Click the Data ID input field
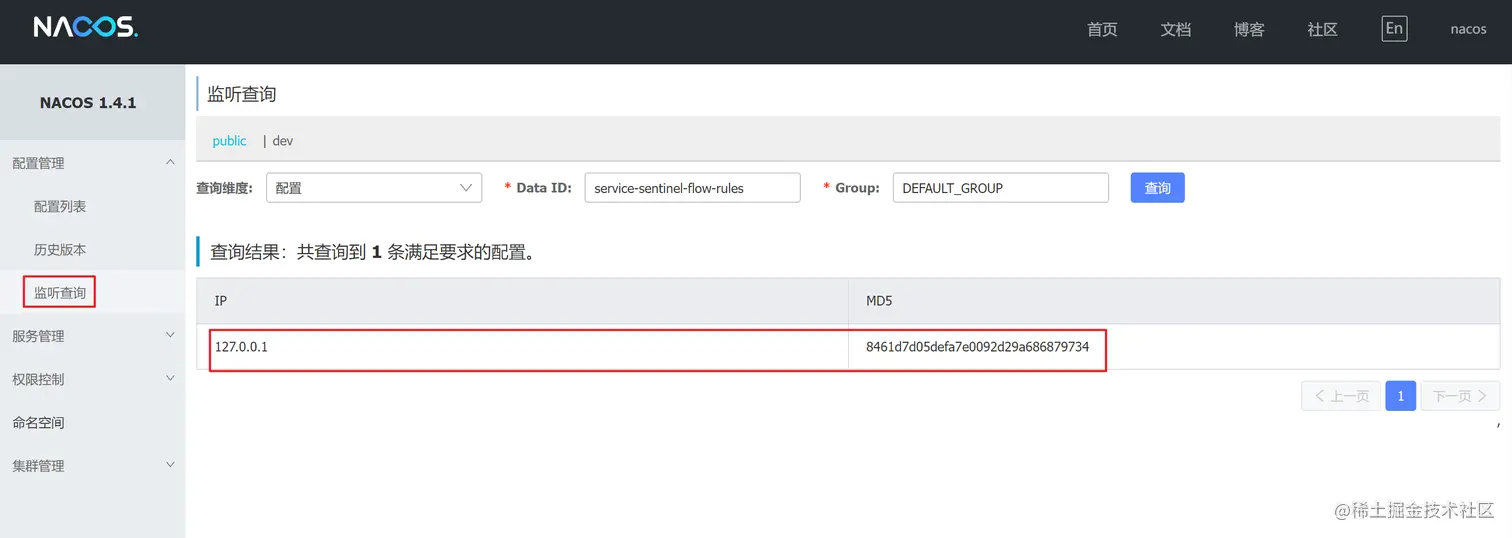This screenshot has width=1512, height=538. [692, 188]
